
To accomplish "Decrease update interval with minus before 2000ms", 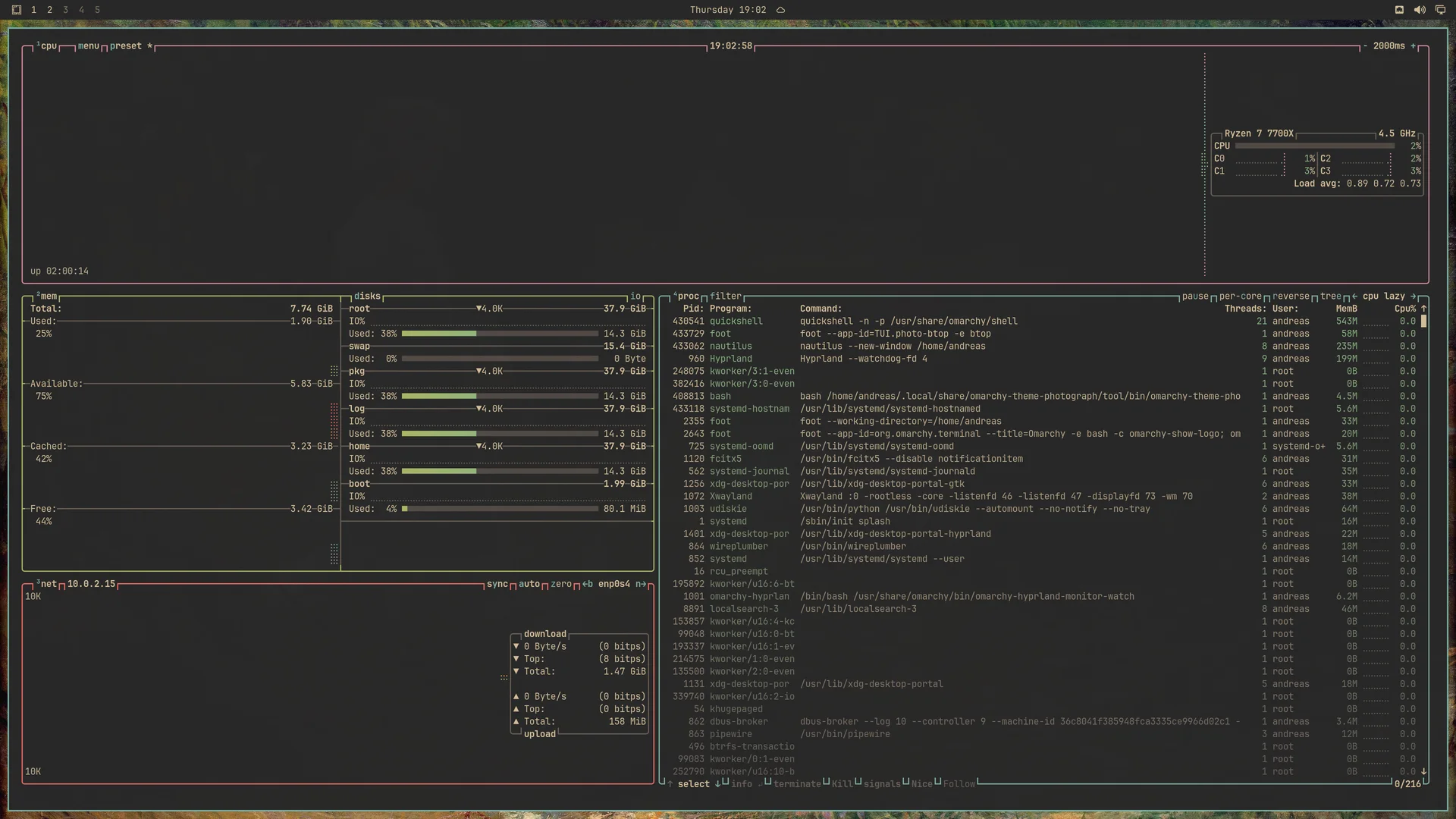I will [x=1365, y=46].
